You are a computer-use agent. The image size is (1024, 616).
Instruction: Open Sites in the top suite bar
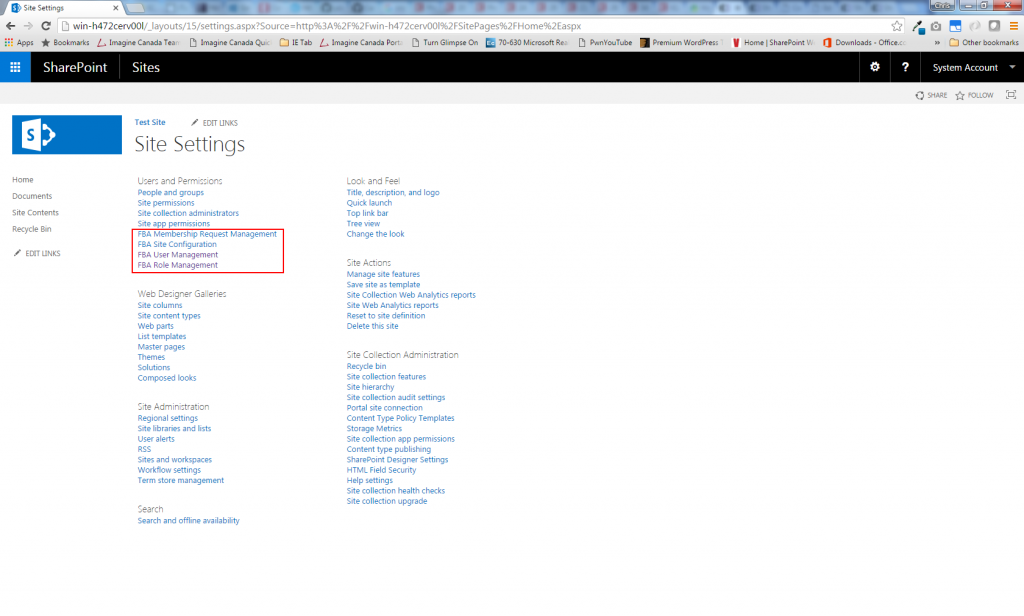147,67
